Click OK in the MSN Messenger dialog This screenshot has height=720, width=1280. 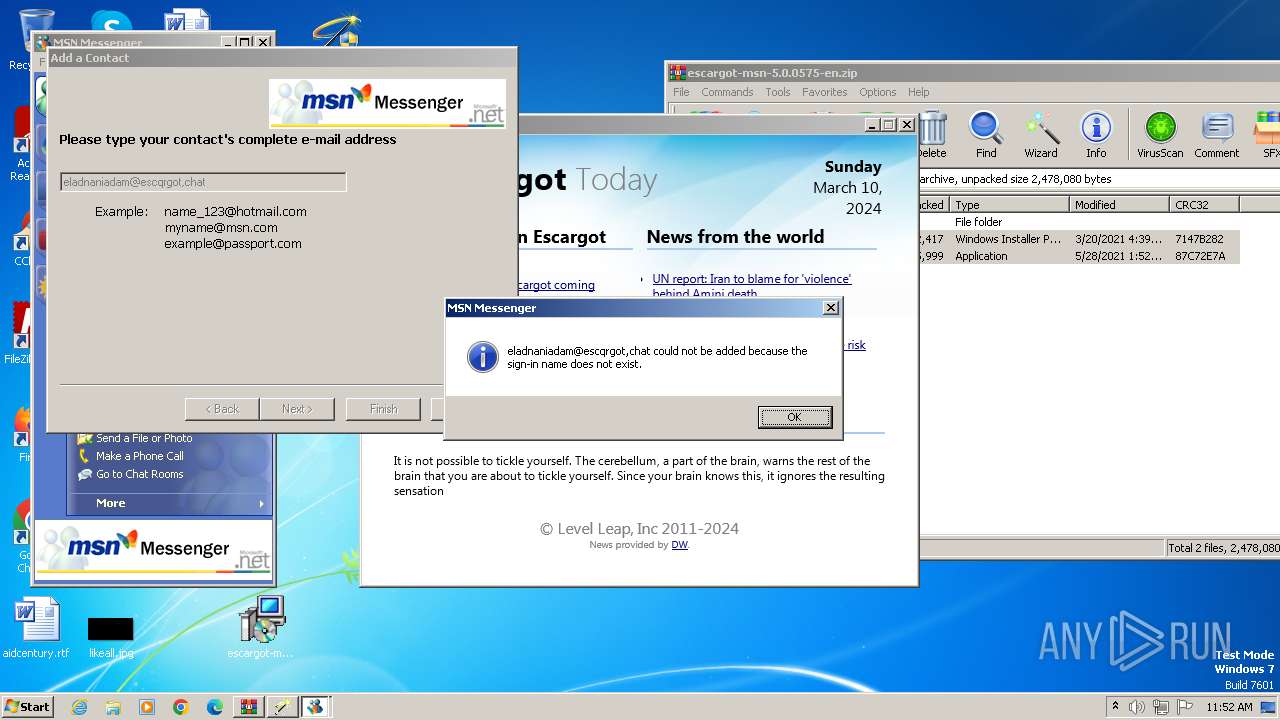tap(794, 417)
